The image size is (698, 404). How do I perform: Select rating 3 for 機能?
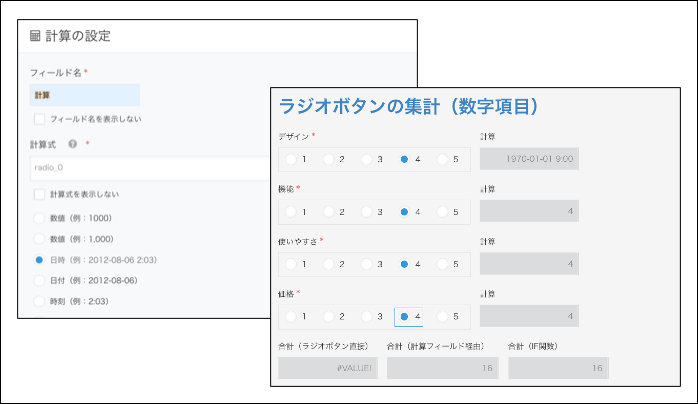pos(366,212)
